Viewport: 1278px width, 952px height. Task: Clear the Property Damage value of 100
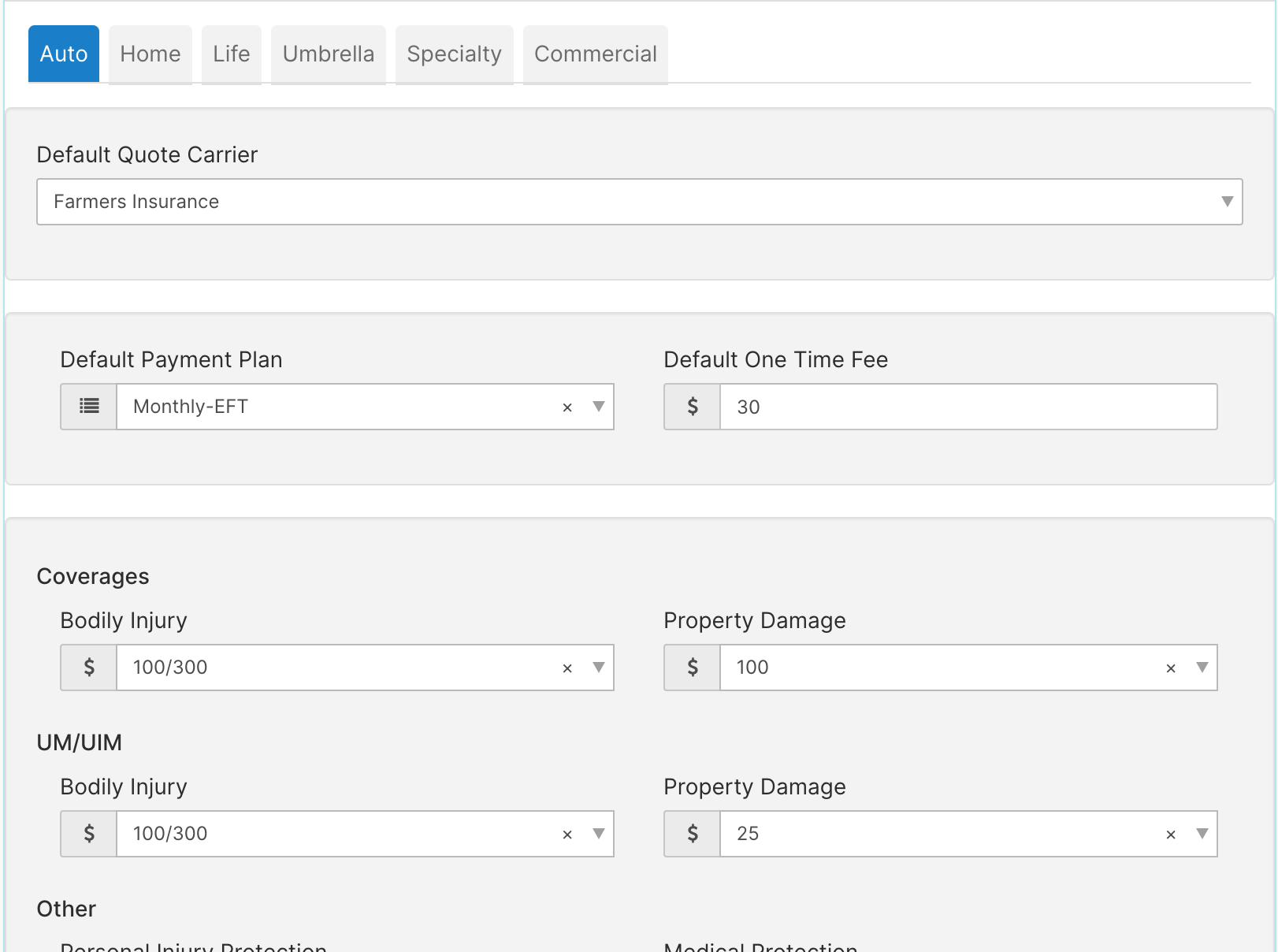[x=1171, y=668]
